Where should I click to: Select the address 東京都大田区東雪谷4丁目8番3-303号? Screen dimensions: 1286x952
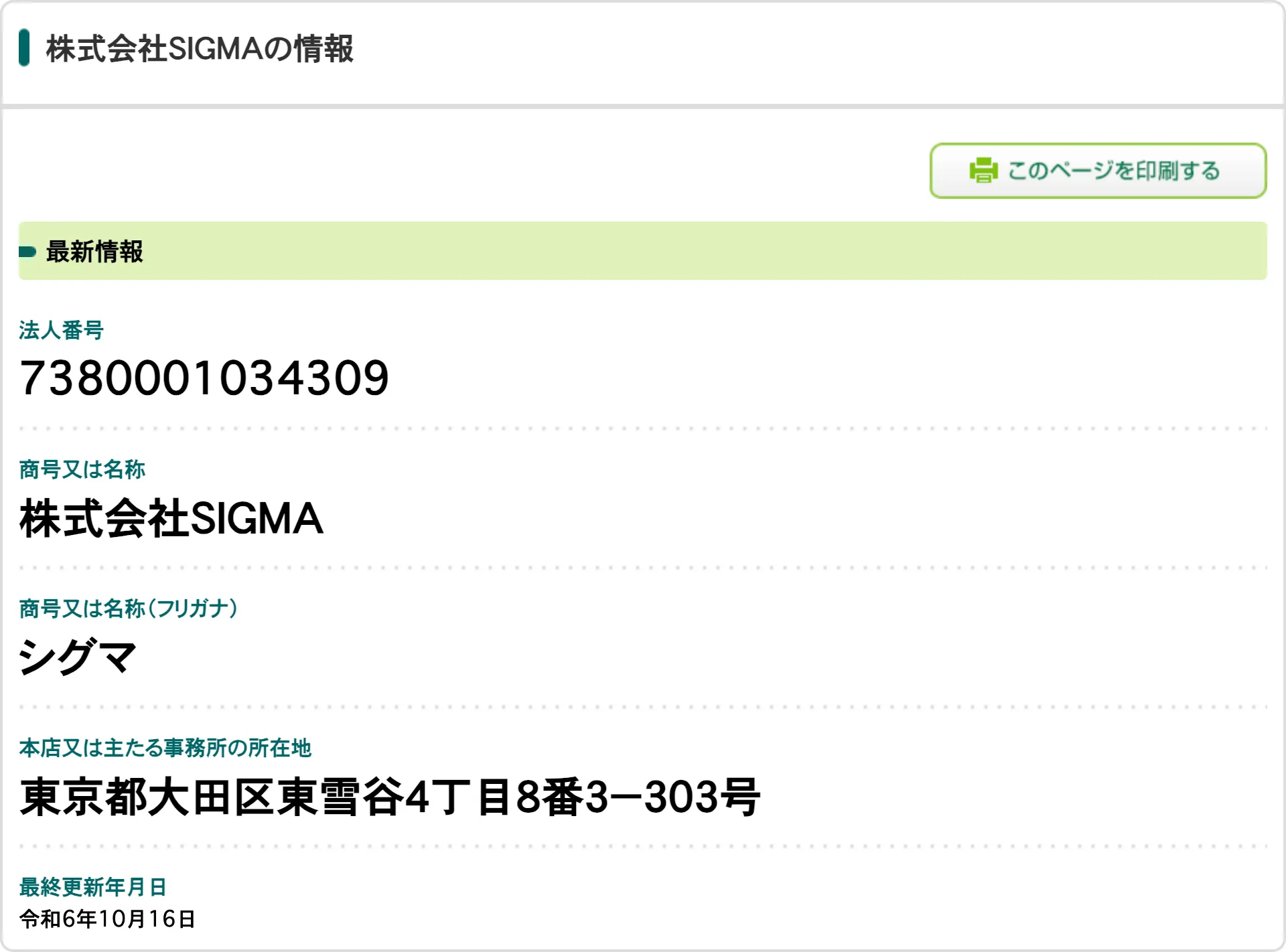[390, 797]
